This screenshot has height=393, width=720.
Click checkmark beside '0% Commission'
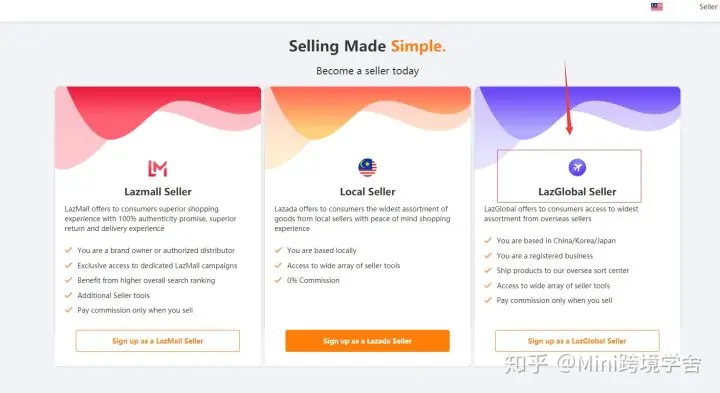click(278, 280)
